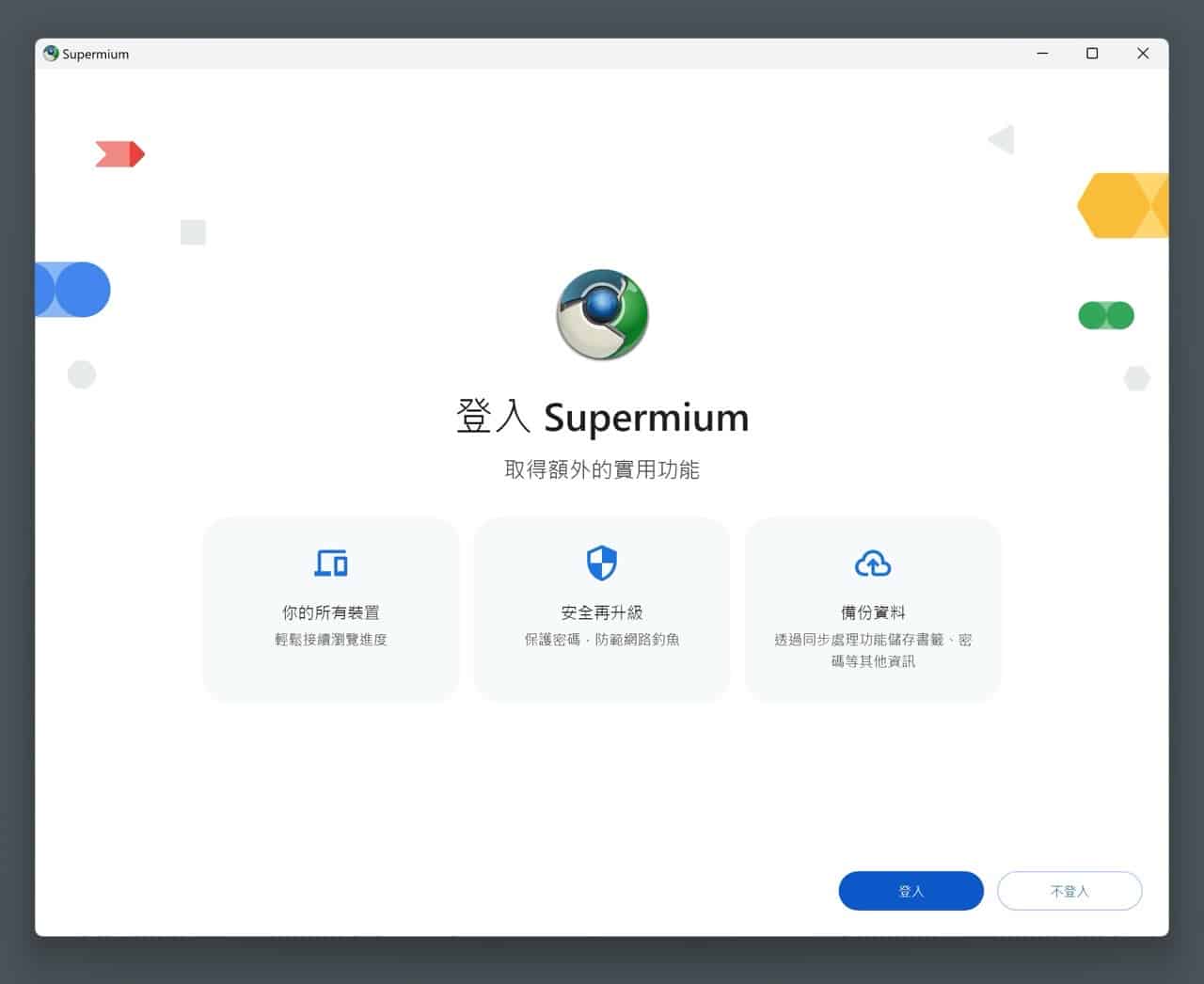This screenshot has width=1204, height=984.
Task: Maximize the Supermium window
Action: point(1092,54)
